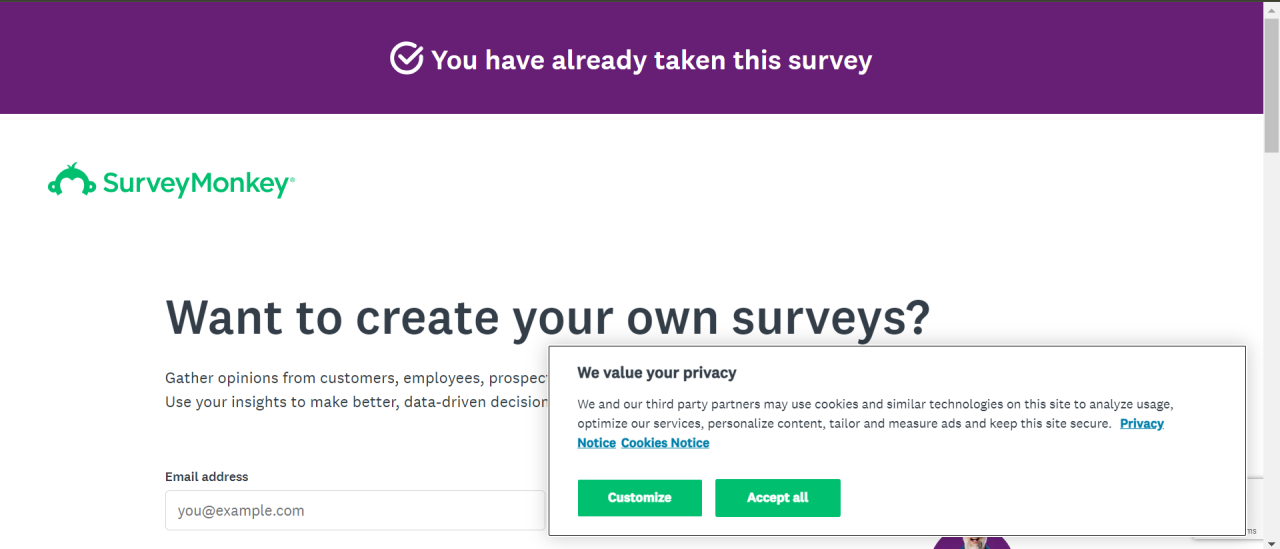
Task: Click the purple circular person illustration
Action: [x=970, y=543]
